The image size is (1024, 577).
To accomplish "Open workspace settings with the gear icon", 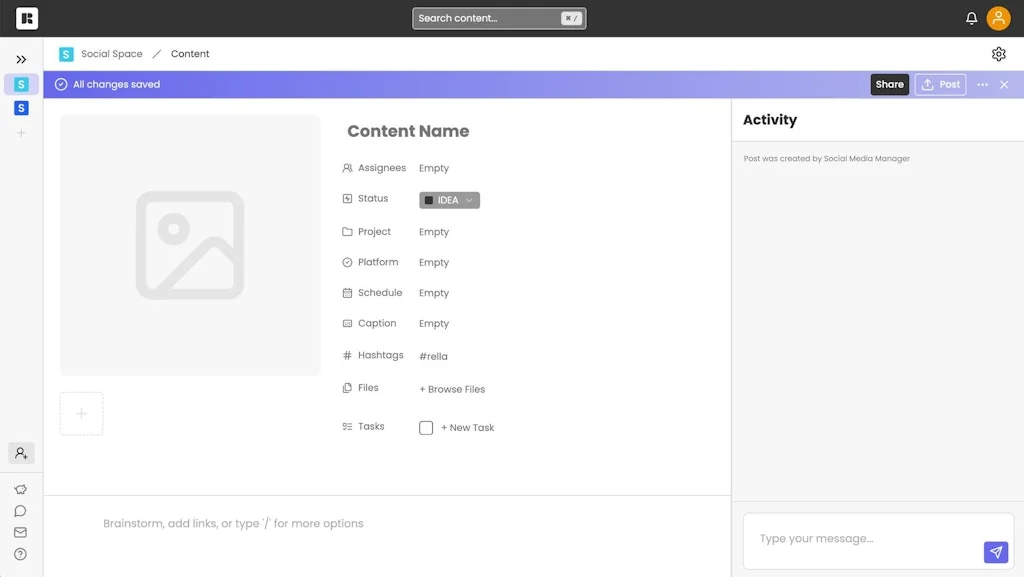I will 998,53.
